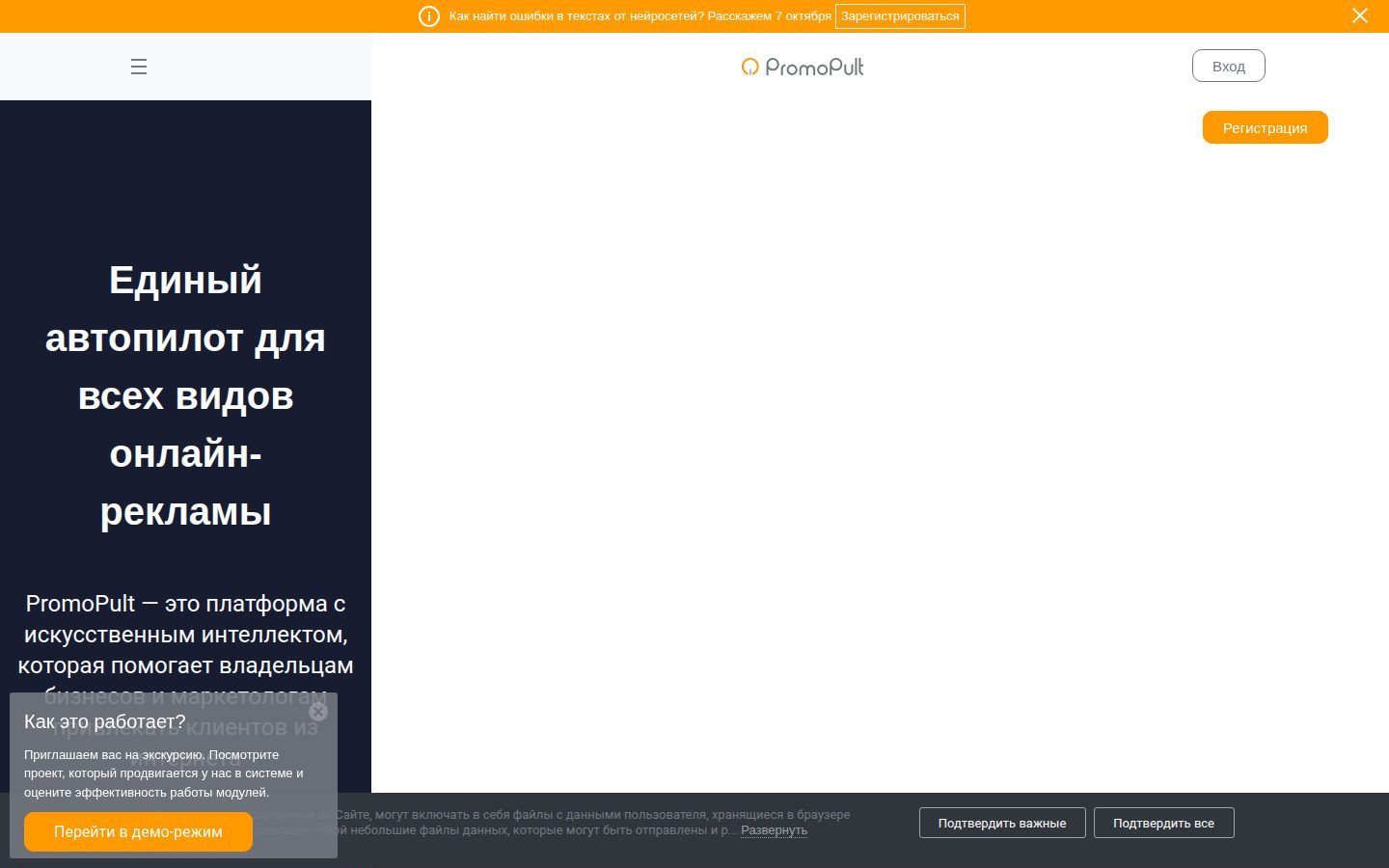Open the hamburger menu
This screenshot has width=1389, height=868.
(139, 67)
